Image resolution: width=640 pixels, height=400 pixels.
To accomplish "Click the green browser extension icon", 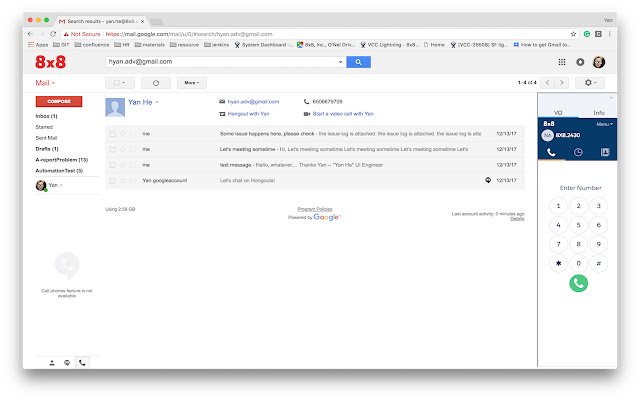I will click(587, 34).
